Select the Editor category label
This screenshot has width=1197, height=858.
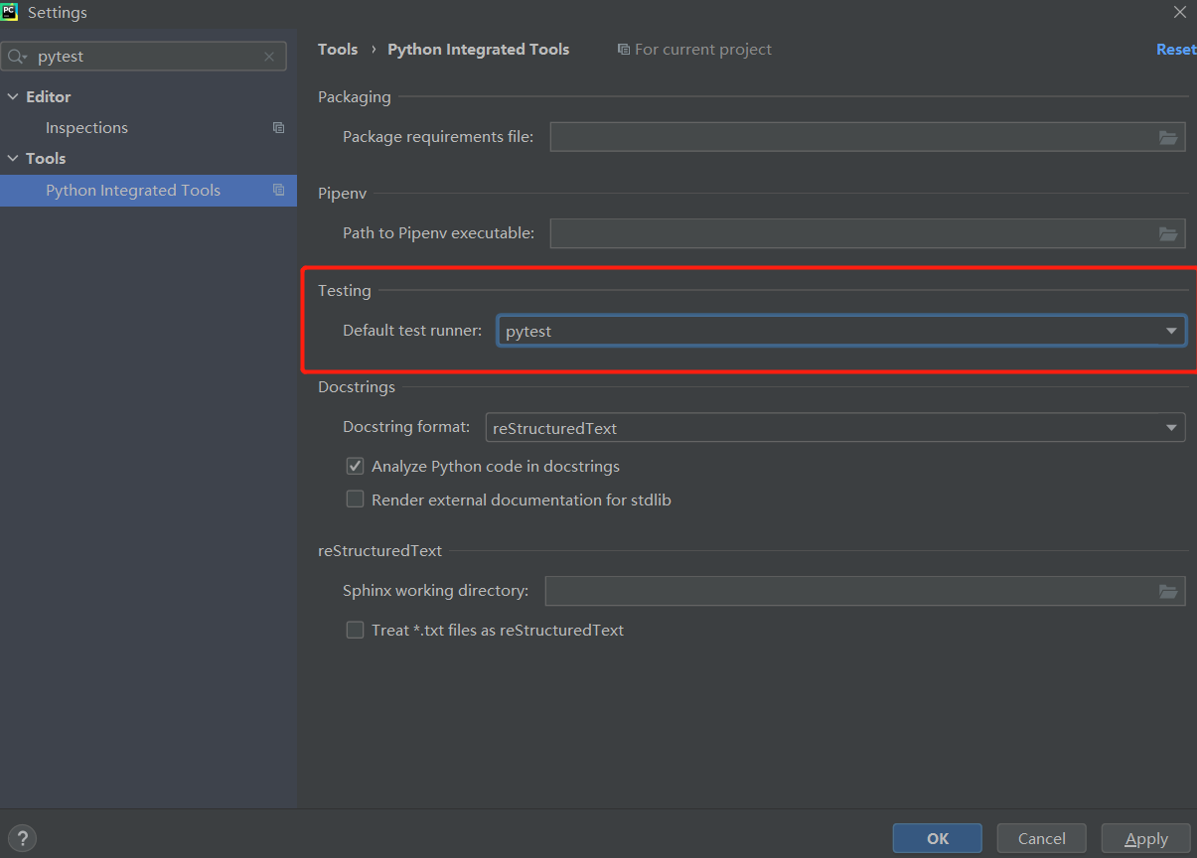tap(48, 97)
